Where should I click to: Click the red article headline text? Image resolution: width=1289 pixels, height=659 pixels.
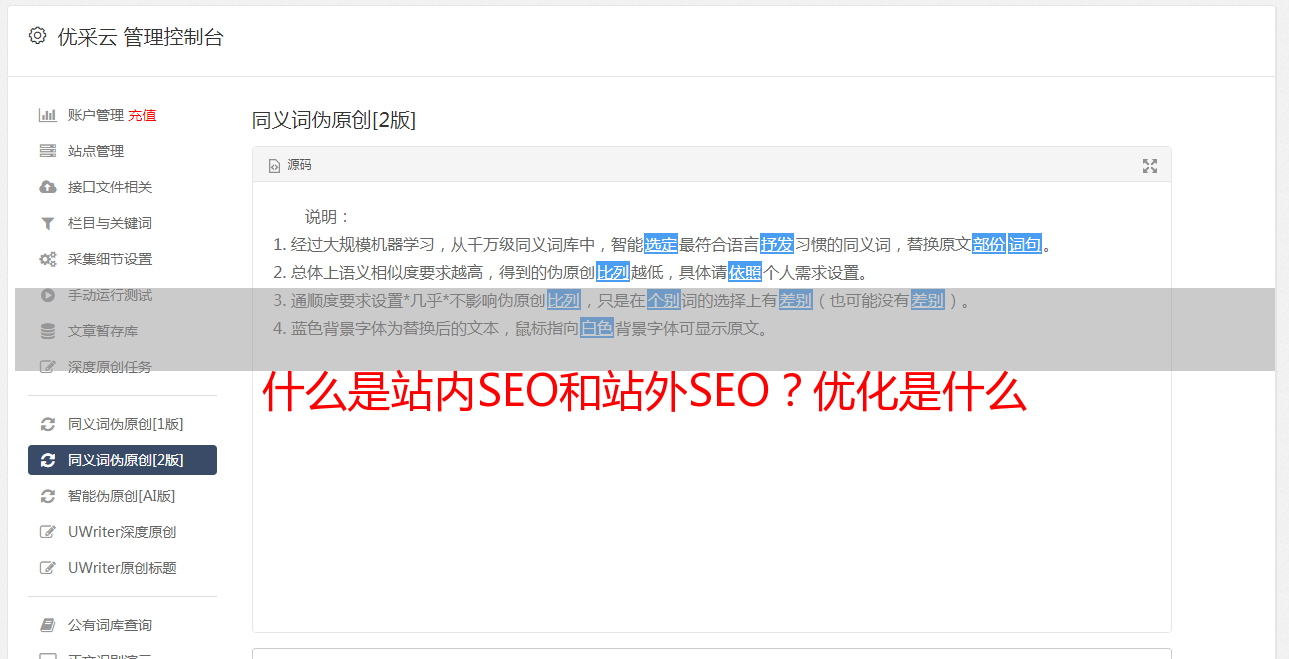click(x=645, y=393)
